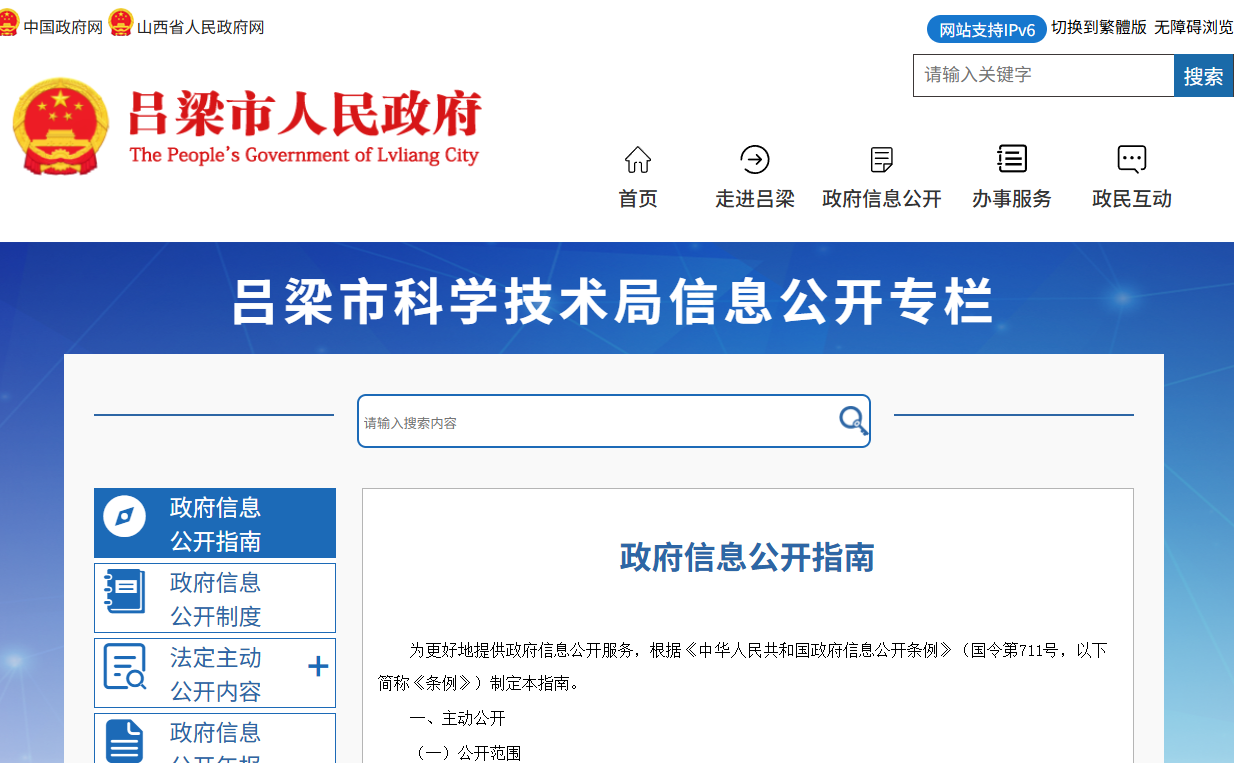This screenshot has width=1234, height=763.
Task: Click the file icon beside the 政府信息公开年报 sidebar item
Action: 125,741
